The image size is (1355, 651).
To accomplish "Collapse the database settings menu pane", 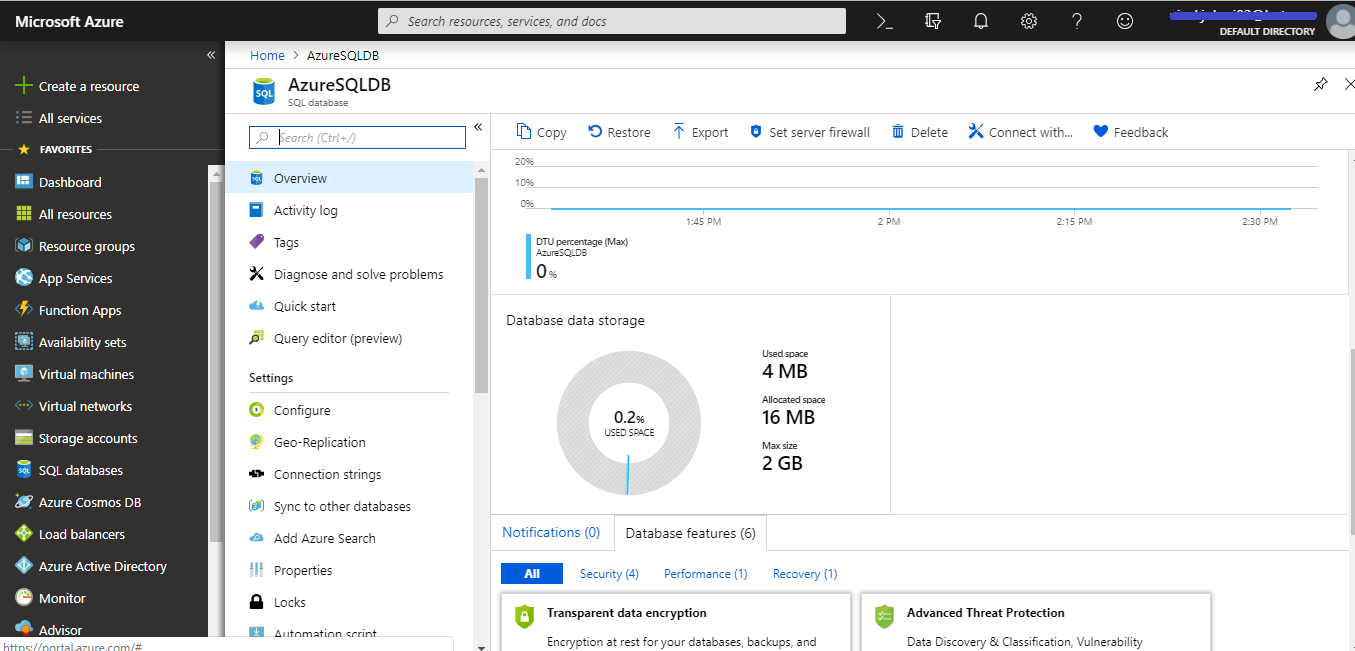I will pos(477,127).
